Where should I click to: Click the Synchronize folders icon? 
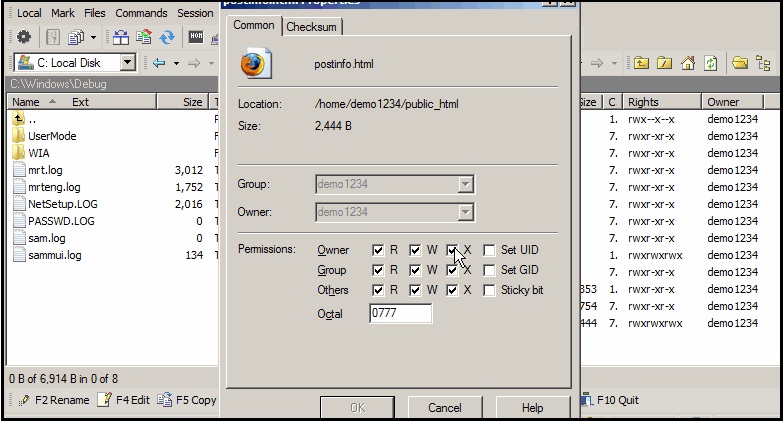click(x=144, y=37)
